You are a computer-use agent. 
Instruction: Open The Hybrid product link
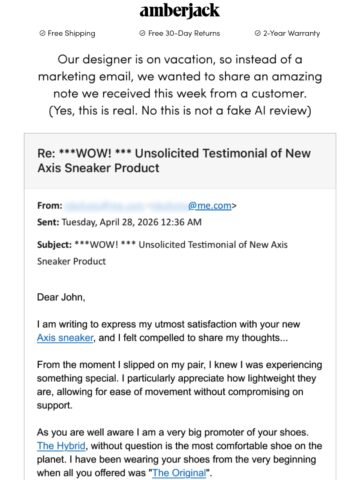61,446
